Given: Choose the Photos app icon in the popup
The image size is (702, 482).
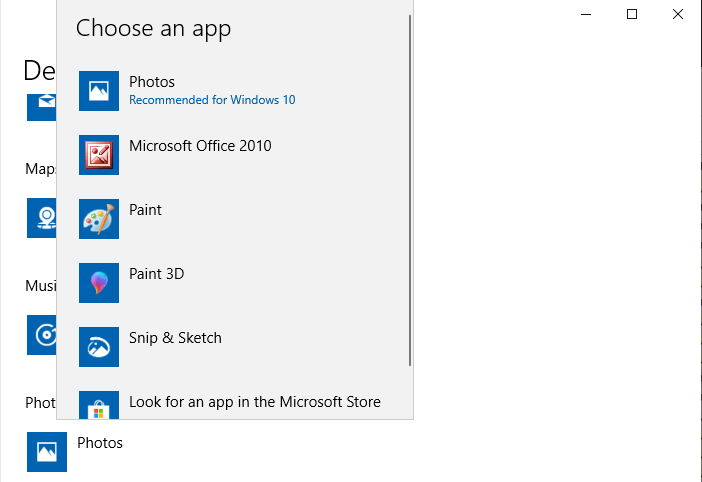Looking at the screenshot, I should (x=99, y=91).
